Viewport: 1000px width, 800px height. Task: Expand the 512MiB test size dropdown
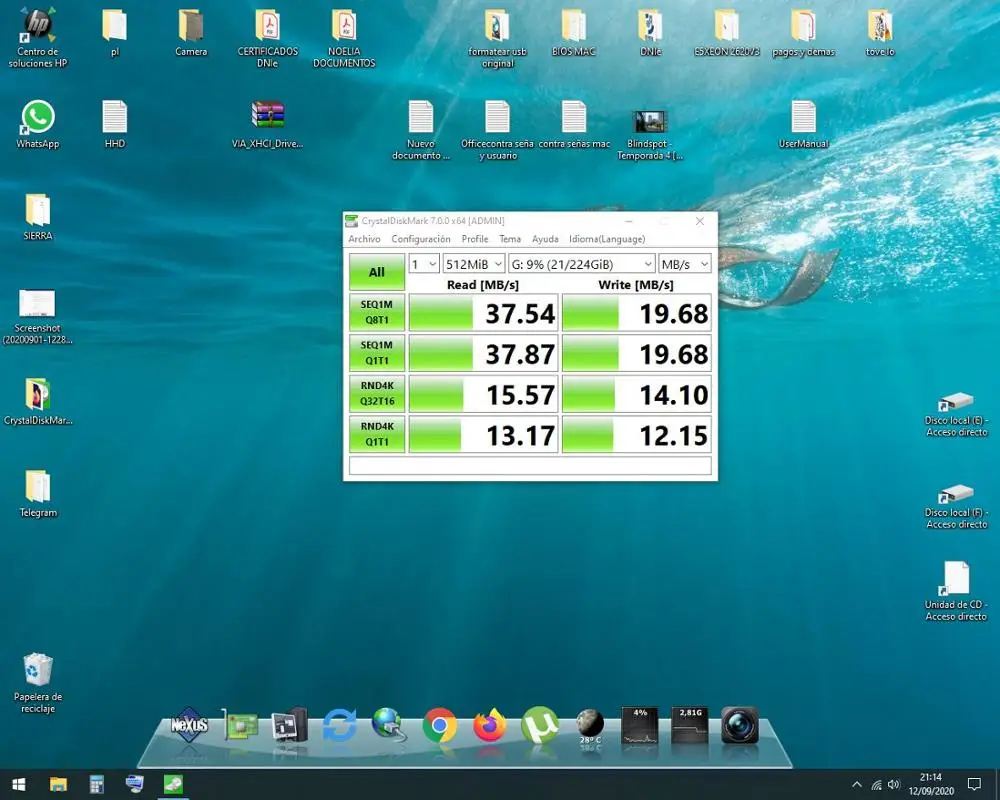[473, 264]
